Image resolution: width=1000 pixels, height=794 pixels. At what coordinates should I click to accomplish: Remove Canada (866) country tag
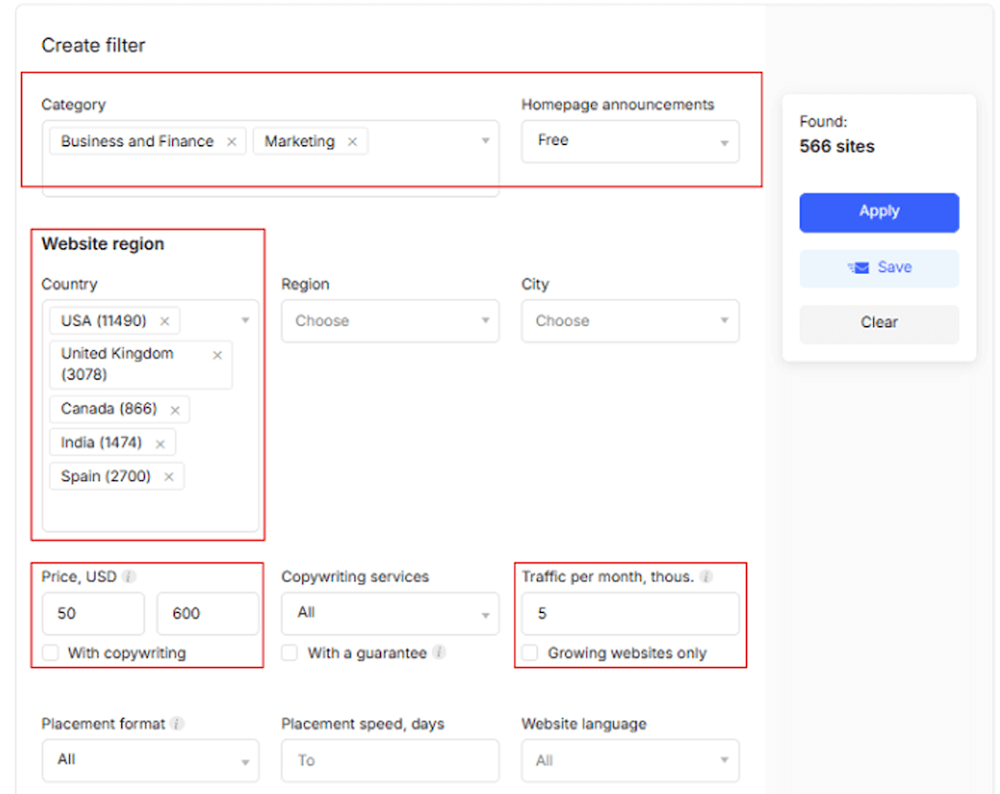(x=175, y=410)
